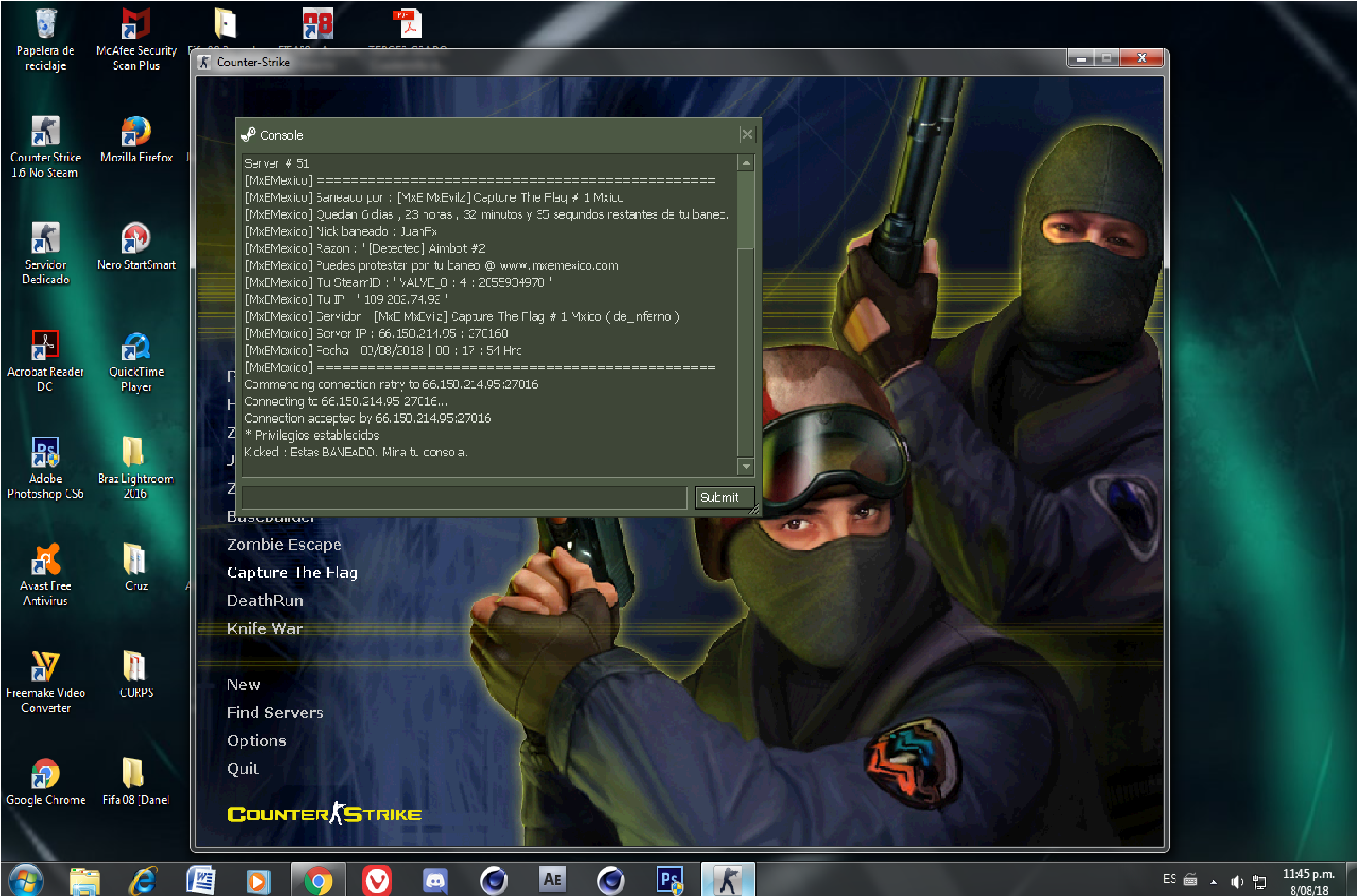The image size is (1357, 896).
Task: Open the DeathRun menu item
Action: [x=264, y=600]
